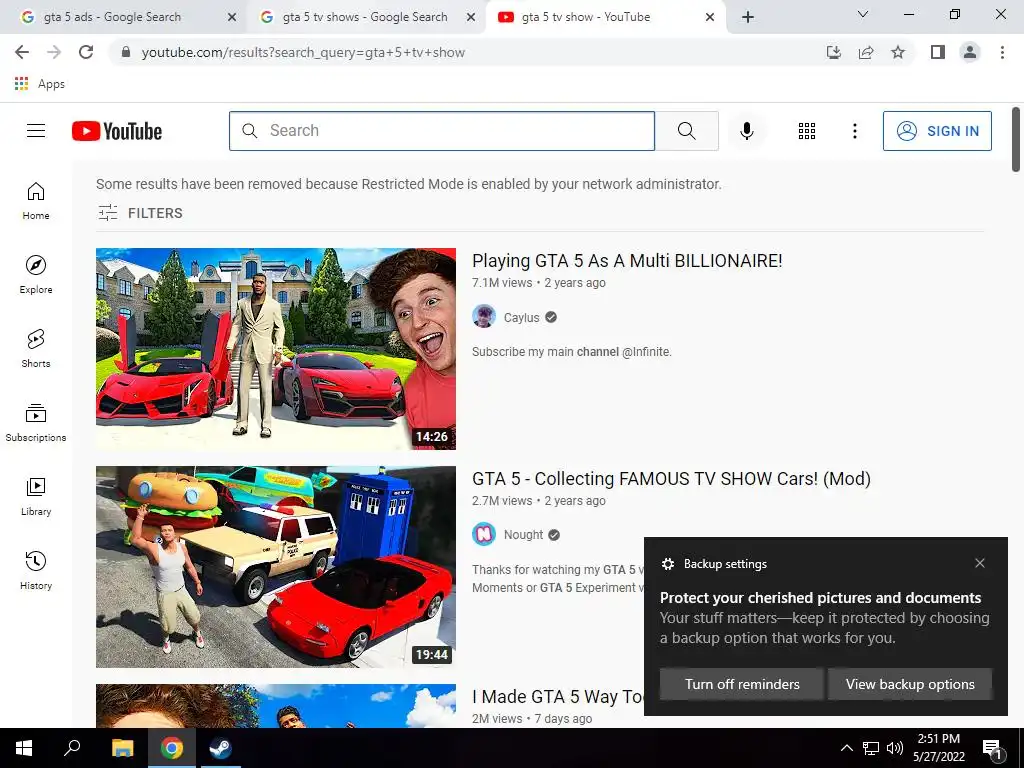Open 'GTA 5 - Collecting FAMOUS TV SHOW Cars!' title
Viewport: 1024px width, 768px height.
[x=671, y=479]
